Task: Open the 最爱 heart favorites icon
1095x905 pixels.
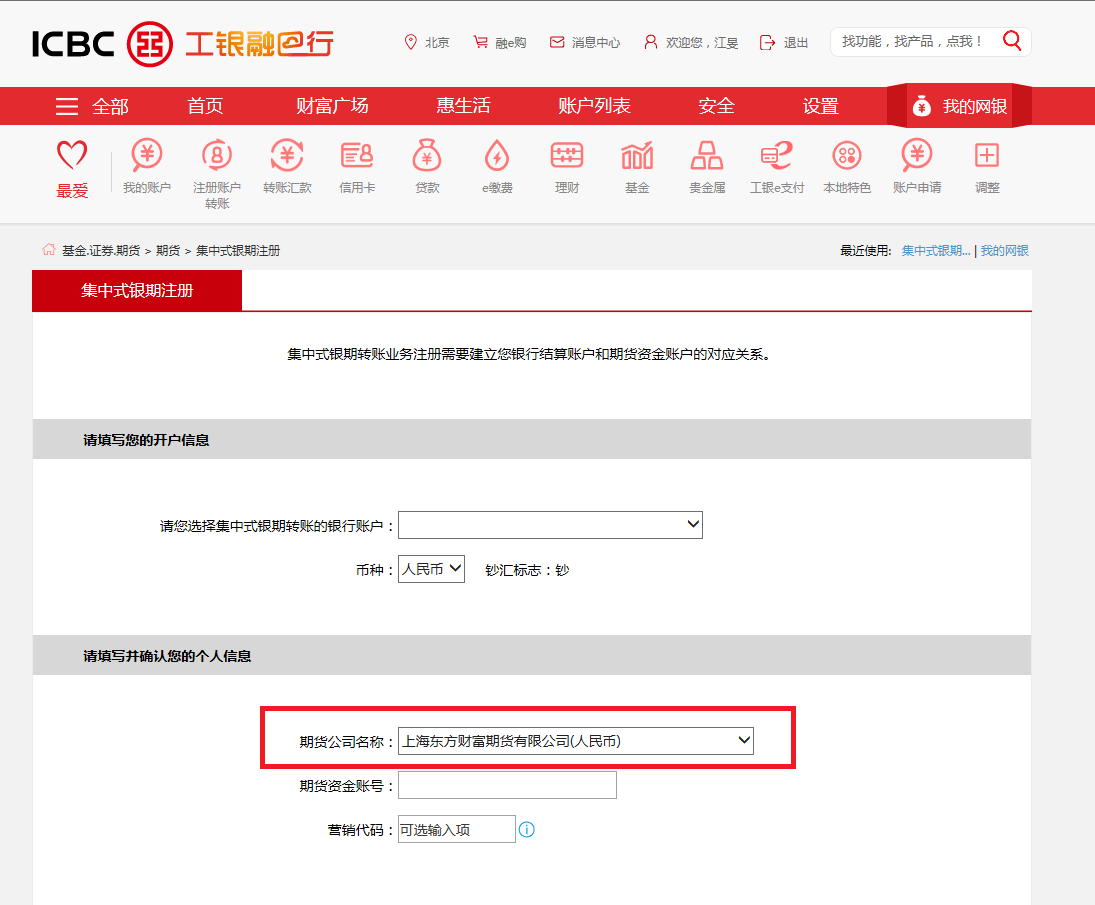Action: [72, 154]
